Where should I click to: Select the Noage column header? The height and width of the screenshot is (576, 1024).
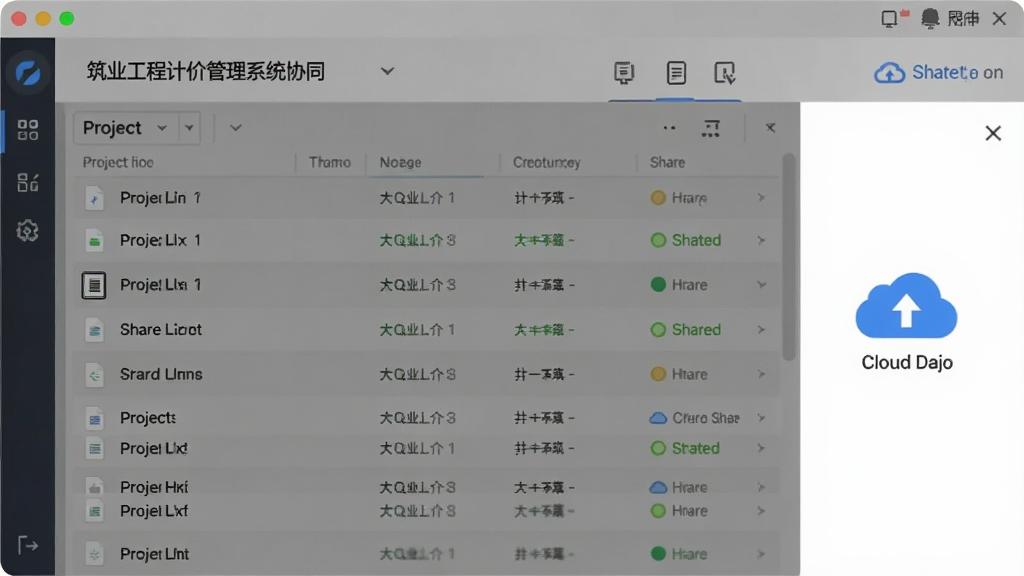pos(400,163)
